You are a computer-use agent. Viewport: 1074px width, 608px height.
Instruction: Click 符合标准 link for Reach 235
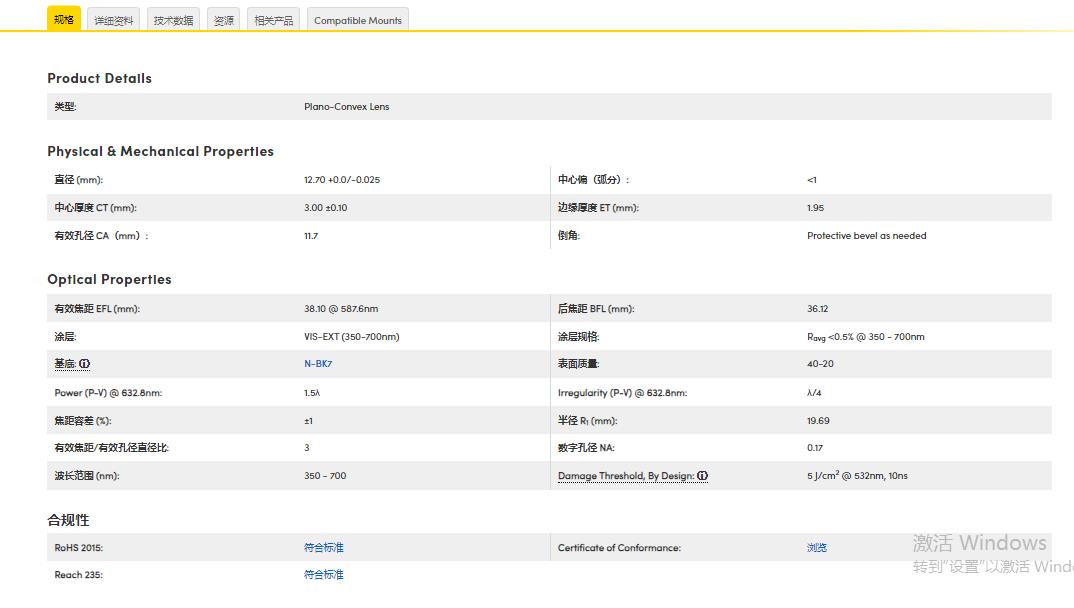click(324, 575)
